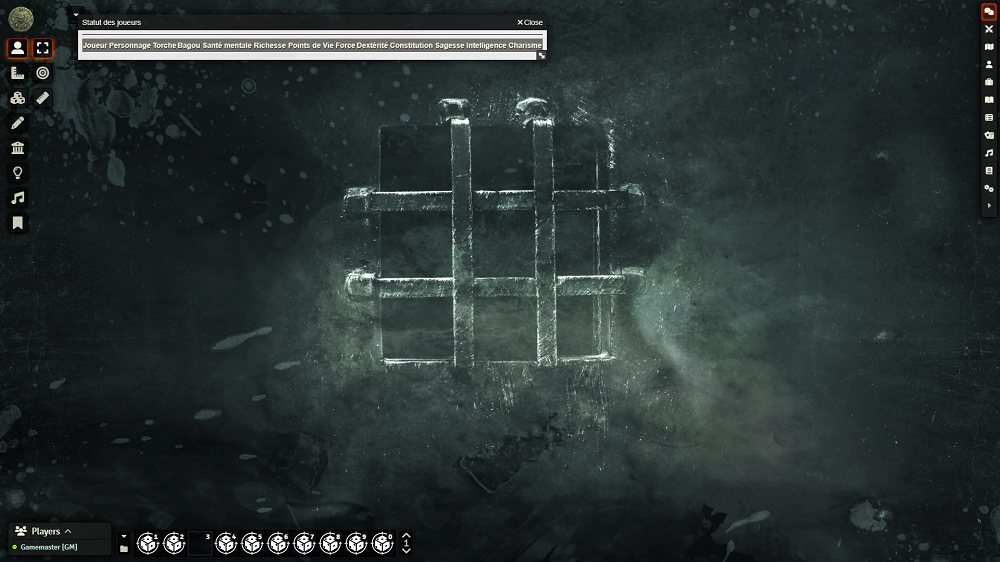Viewport: 1000px width, 562px height.
Task: Expand the collapsed right sidebar
Action: point(989,205)
